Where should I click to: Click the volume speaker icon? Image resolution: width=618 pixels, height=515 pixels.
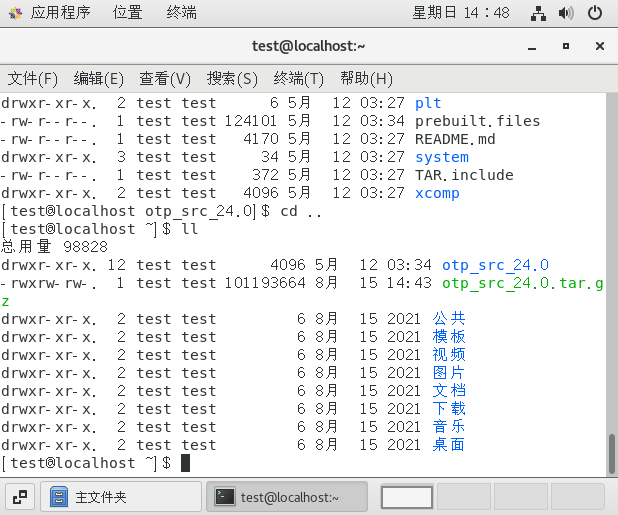(566, 13)
